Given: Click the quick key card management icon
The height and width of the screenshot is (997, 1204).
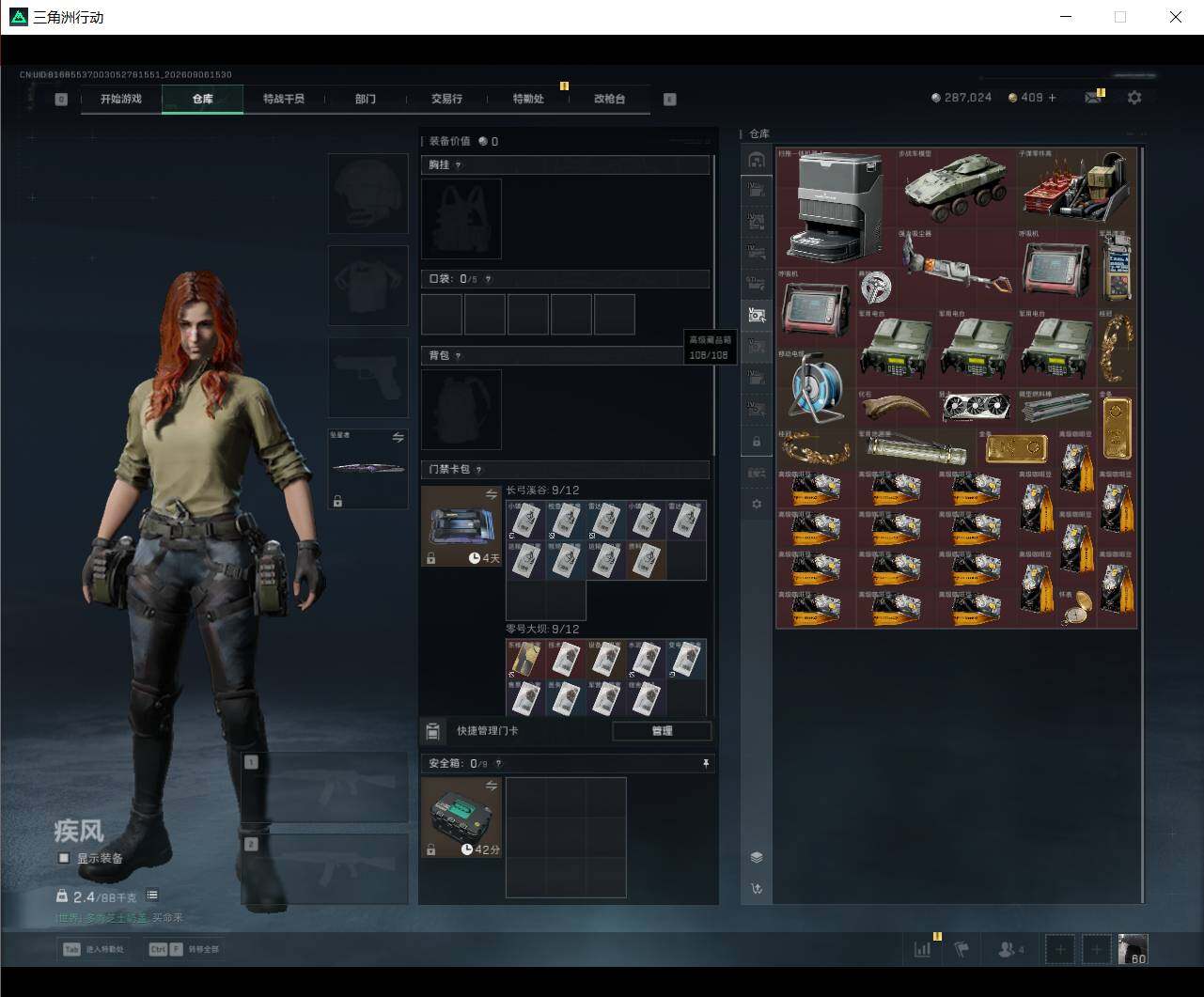Looking at the screenshot, I should 433,731.
